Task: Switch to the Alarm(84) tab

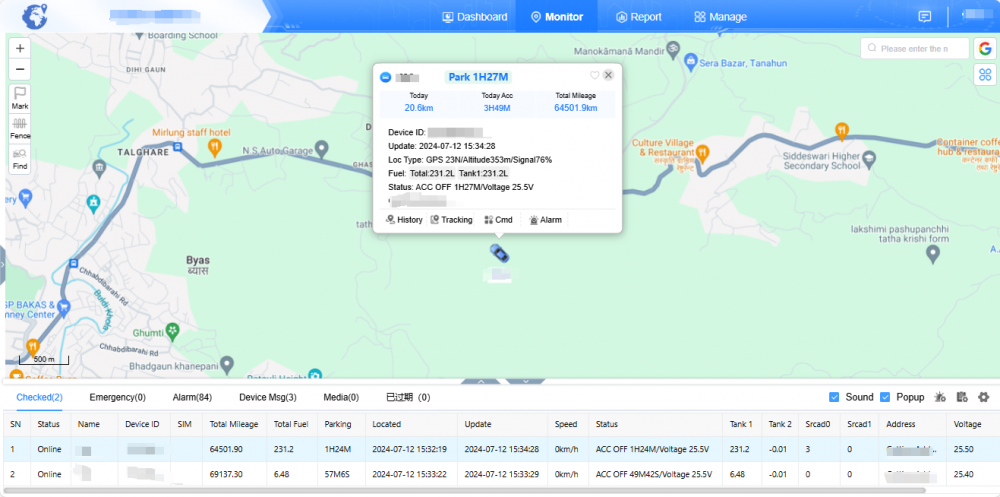Action: tap(192, 397)
